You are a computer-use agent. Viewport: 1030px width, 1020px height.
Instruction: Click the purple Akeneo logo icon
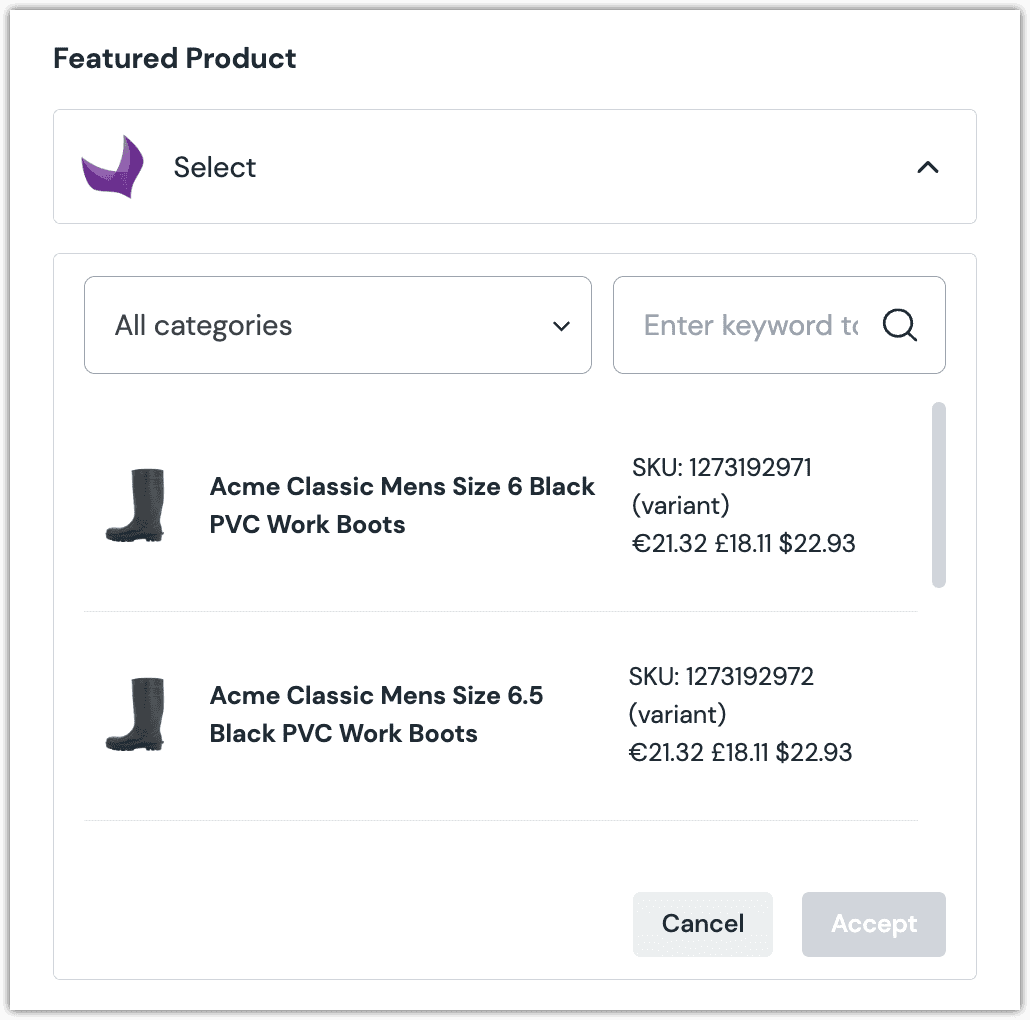[112, 166]
